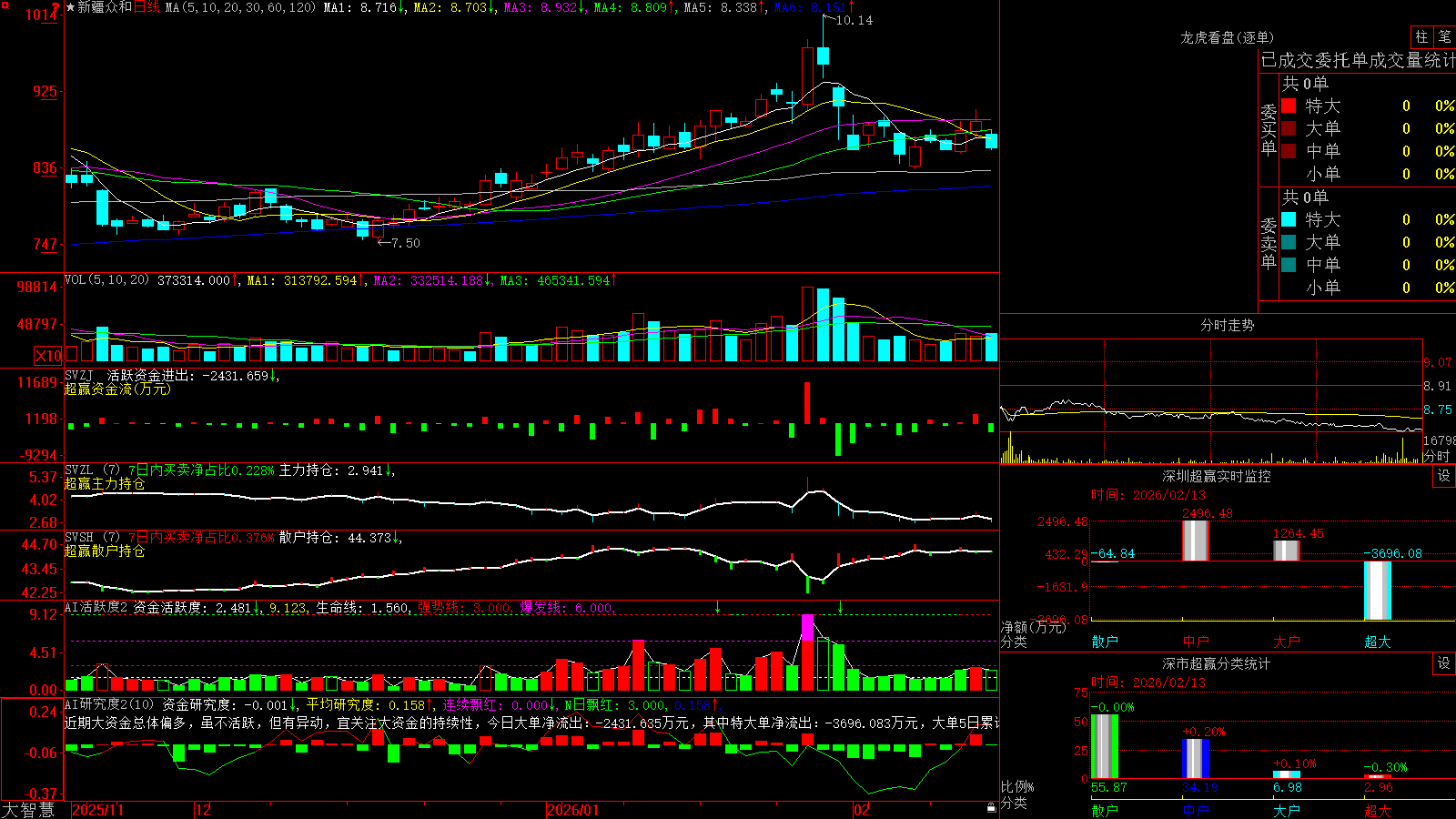Click the 主力持仓: 2.941 value
The width and height of the screenshot is (1456, 819).
click(x=336, y=470)
